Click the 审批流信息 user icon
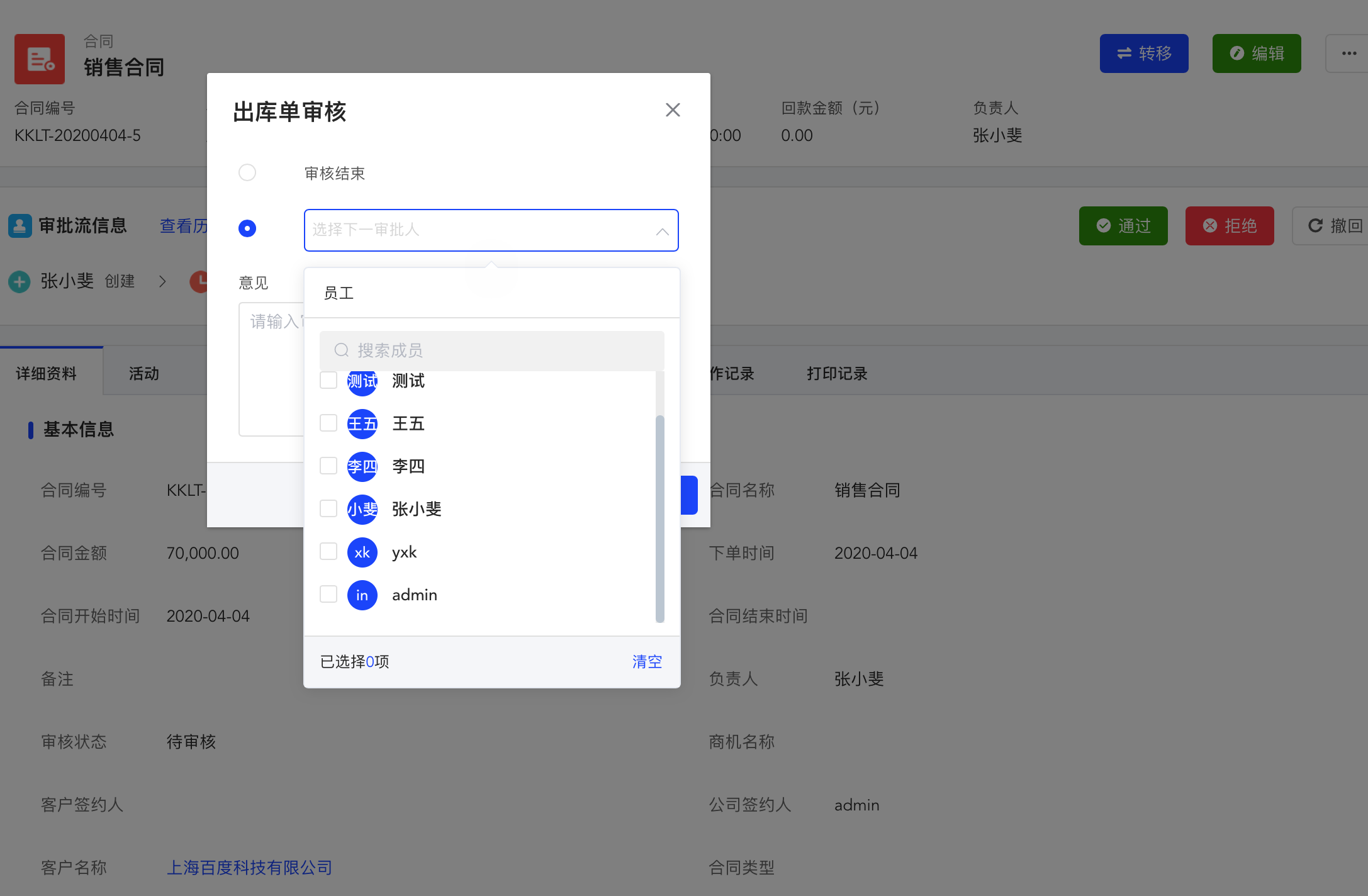The image size is (1368, 896). click(20, 226)
